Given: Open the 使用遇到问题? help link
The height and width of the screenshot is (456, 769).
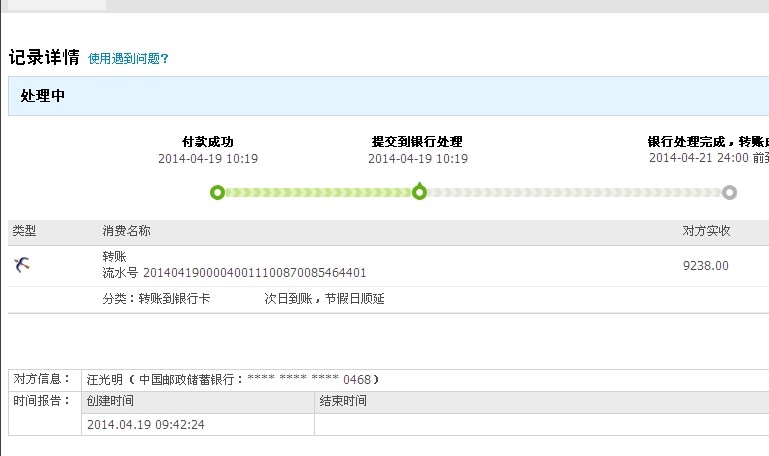Looking at the screenshot, I should click(x=128, y=59).
